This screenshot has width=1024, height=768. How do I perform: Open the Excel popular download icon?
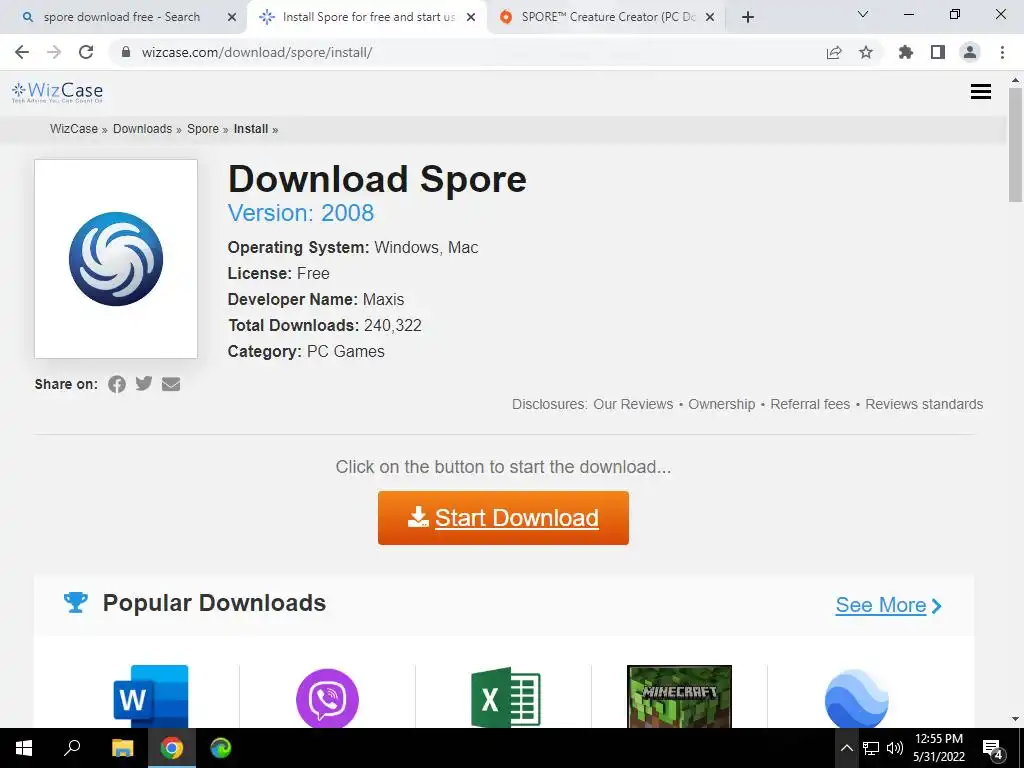coord(506,697)
